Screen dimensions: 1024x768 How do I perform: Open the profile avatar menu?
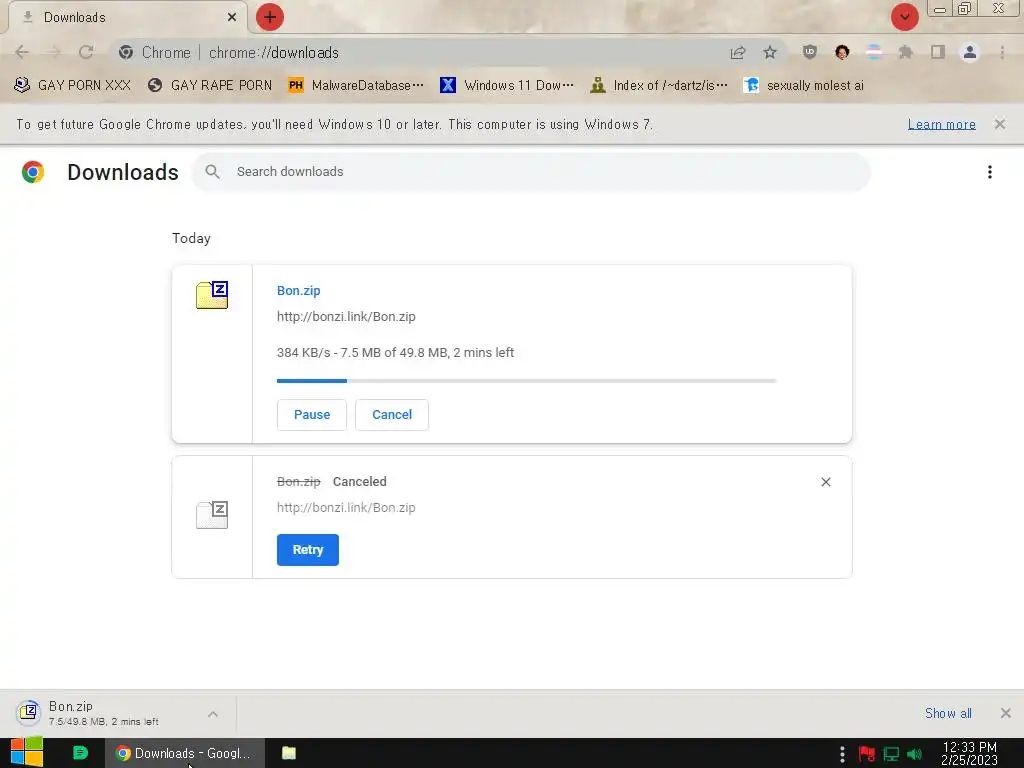[970, 52]
